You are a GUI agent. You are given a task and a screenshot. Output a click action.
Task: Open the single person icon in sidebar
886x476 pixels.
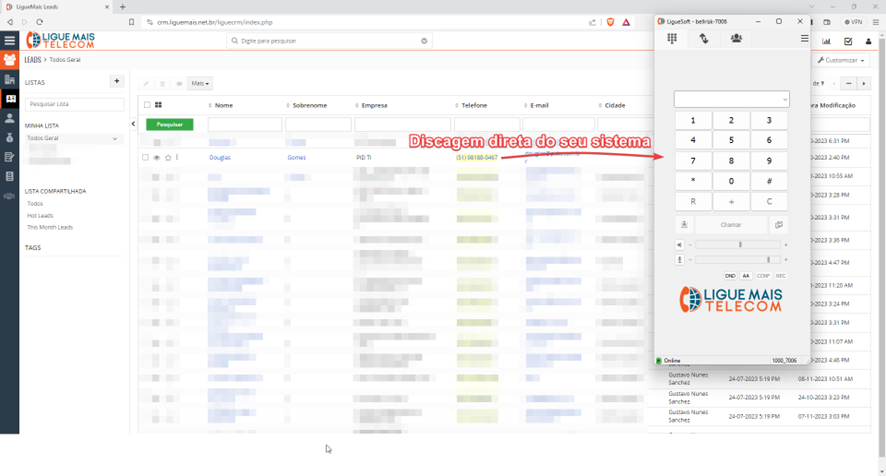(x=10, y=118)
